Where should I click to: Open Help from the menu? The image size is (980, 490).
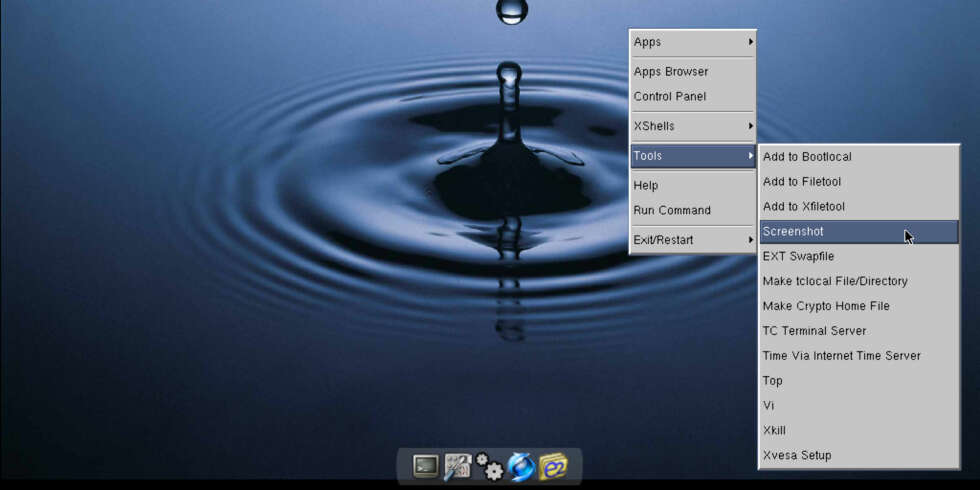tap(692, 186)
